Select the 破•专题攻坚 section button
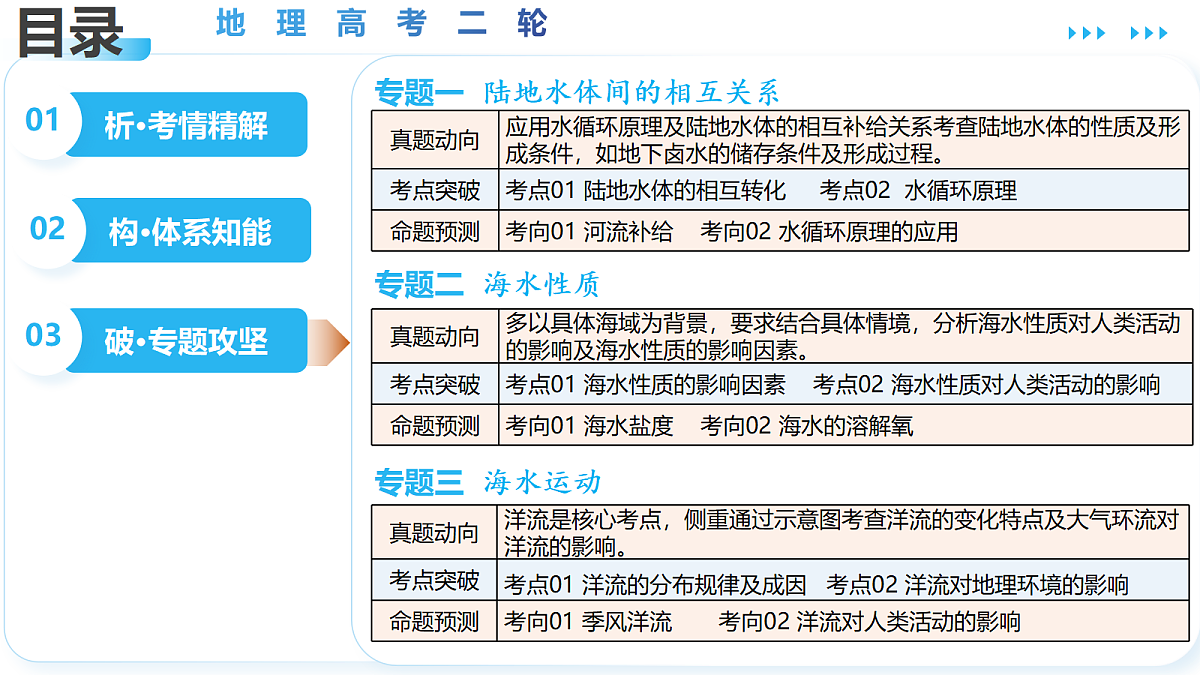The height and width of the screenshot is (675, 1200). (187, 341)
